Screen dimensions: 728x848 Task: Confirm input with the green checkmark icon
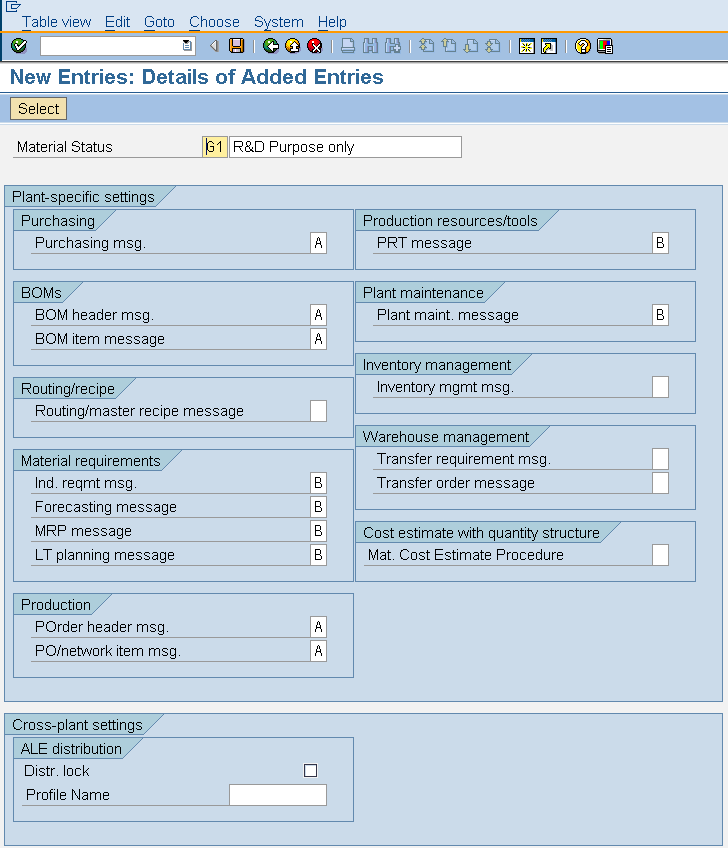point(16,44)
